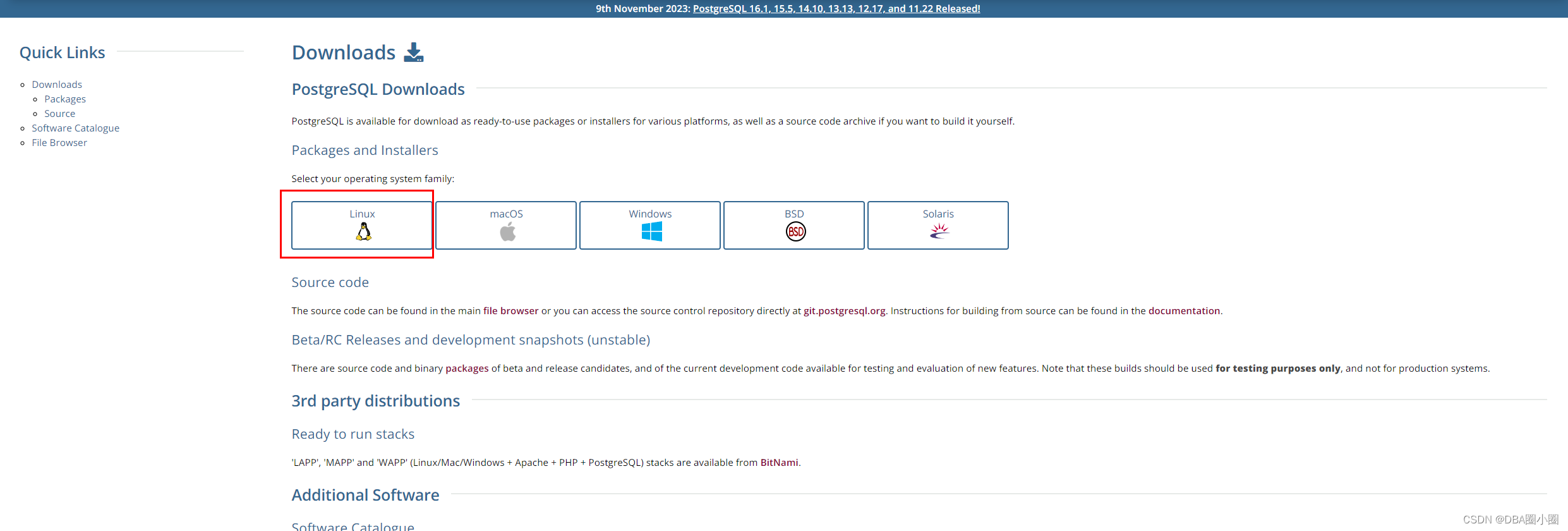
Task: Pick the BSD label in its button
Action: coord(794,214)
